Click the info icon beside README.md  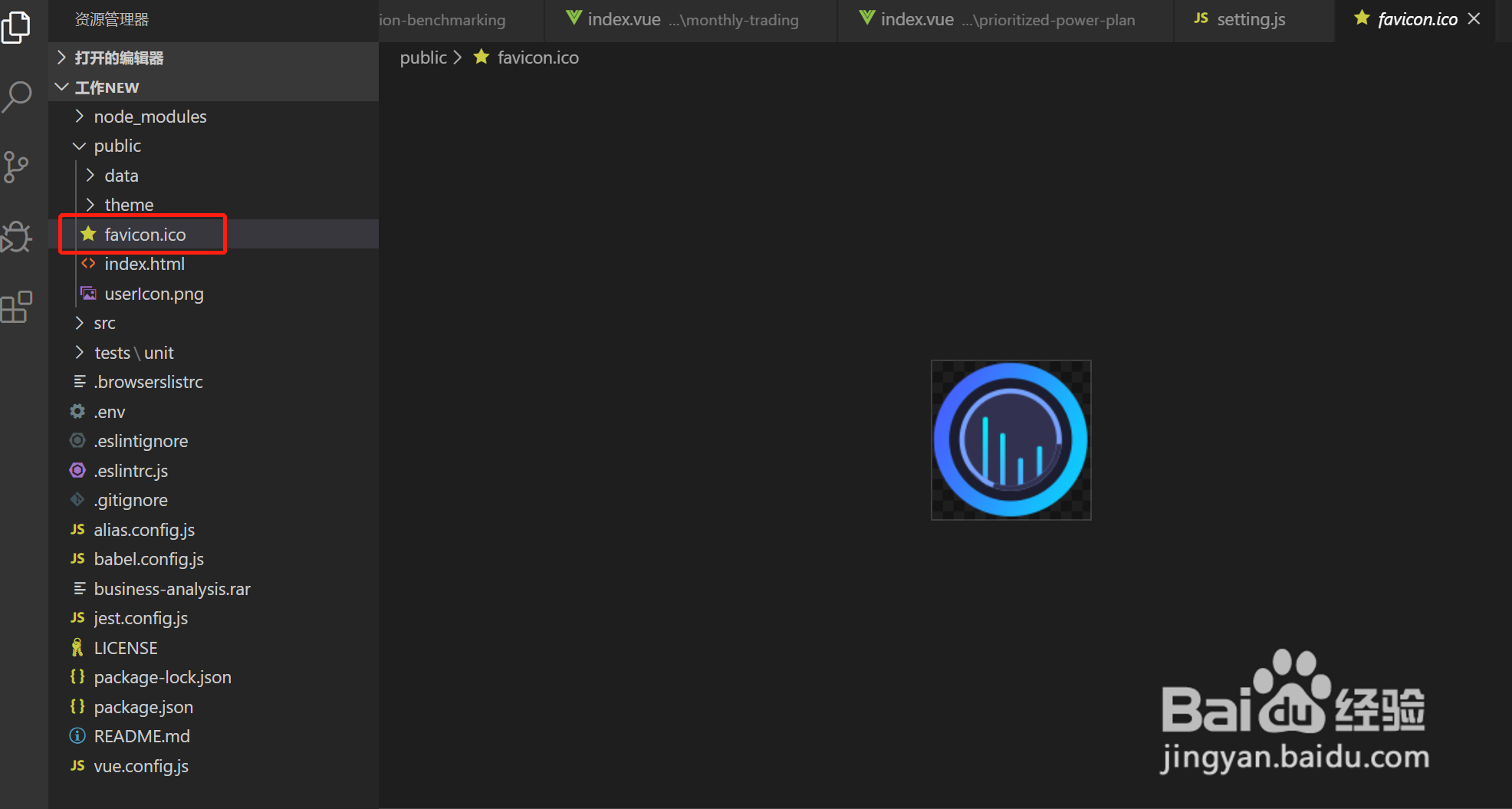tap(77, 736)
